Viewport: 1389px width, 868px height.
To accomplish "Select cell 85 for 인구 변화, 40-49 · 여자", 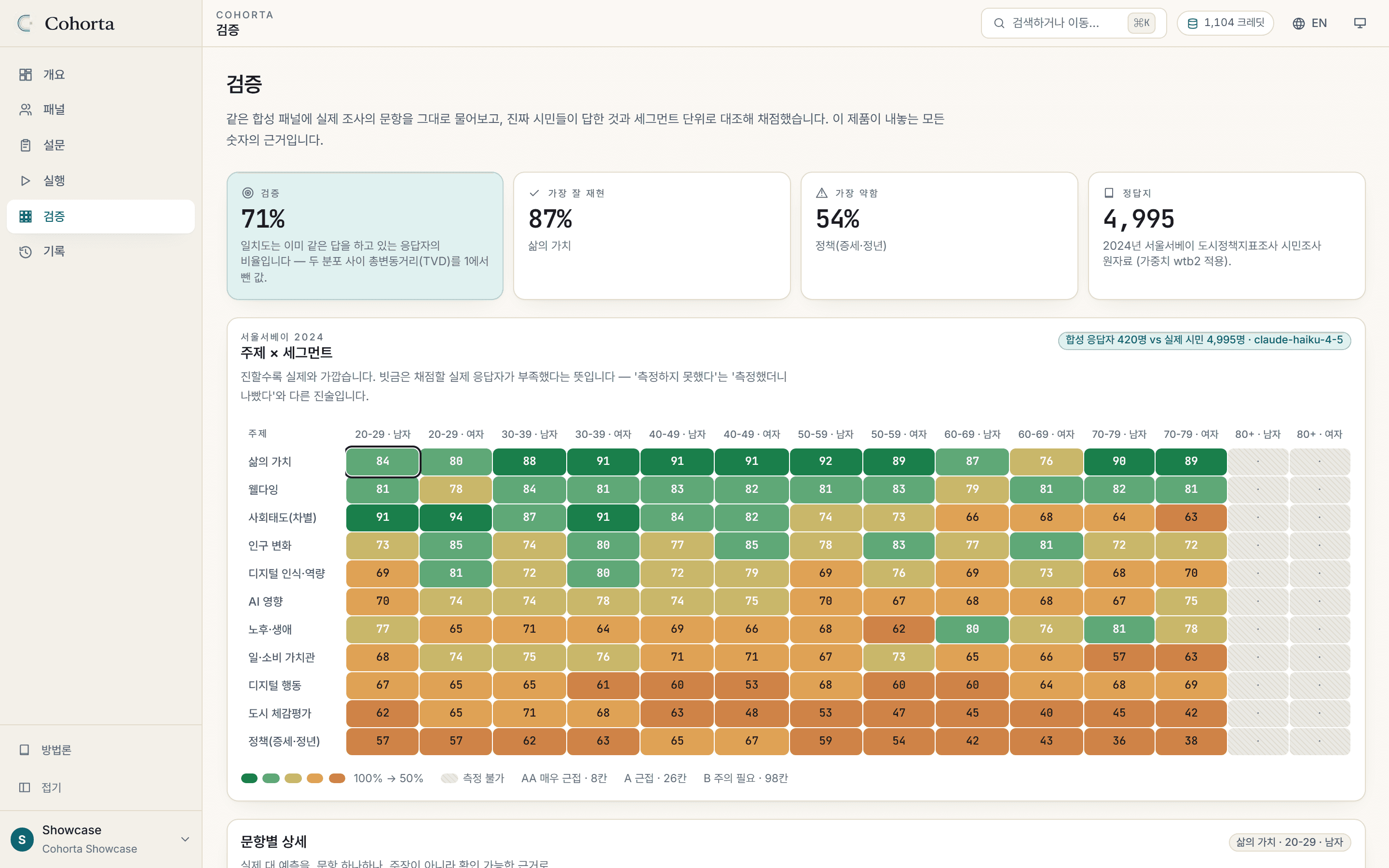I will [752, 545].
